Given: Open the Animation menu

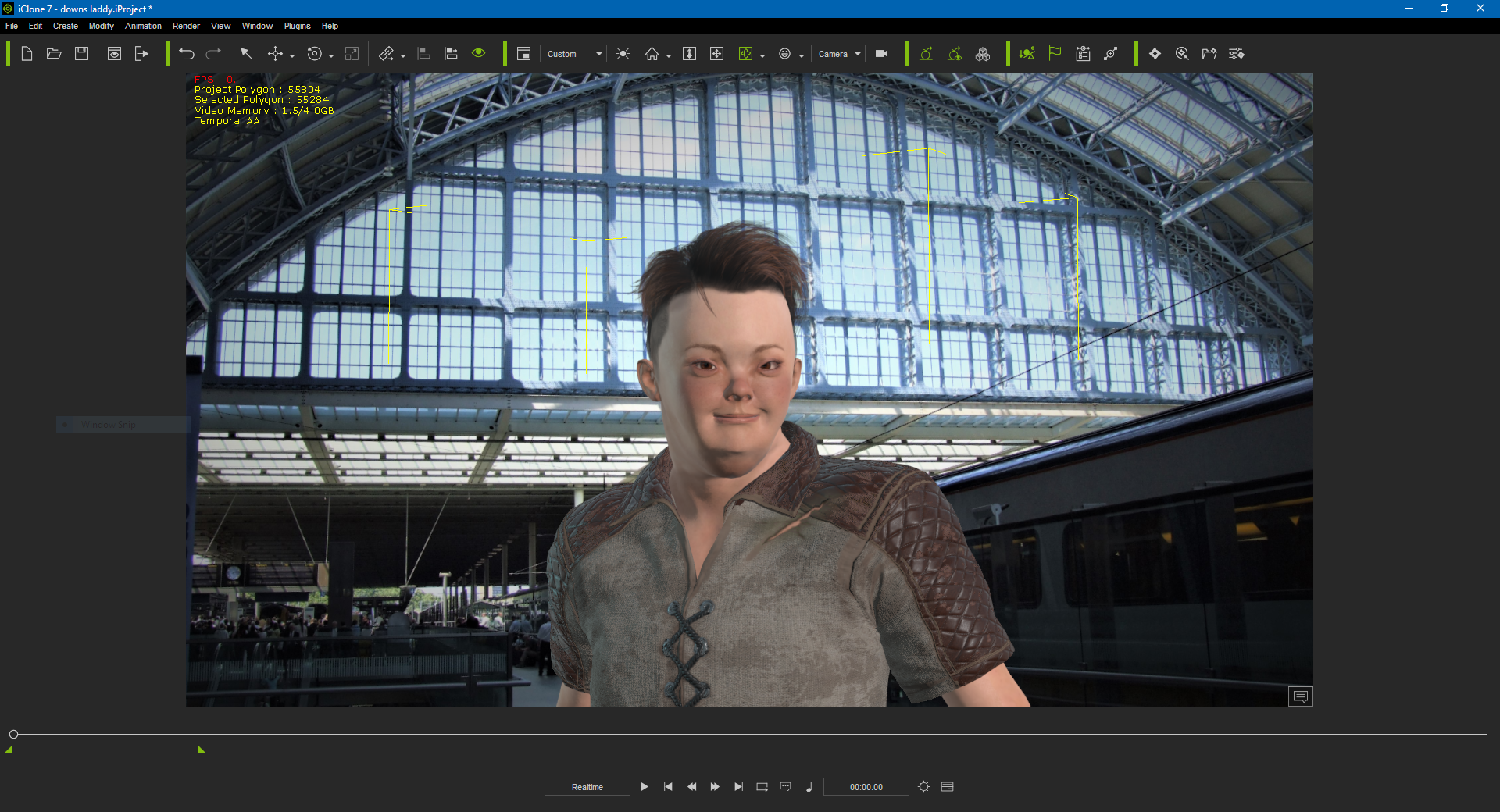Looking at the screenshot, I should [144, 26].
